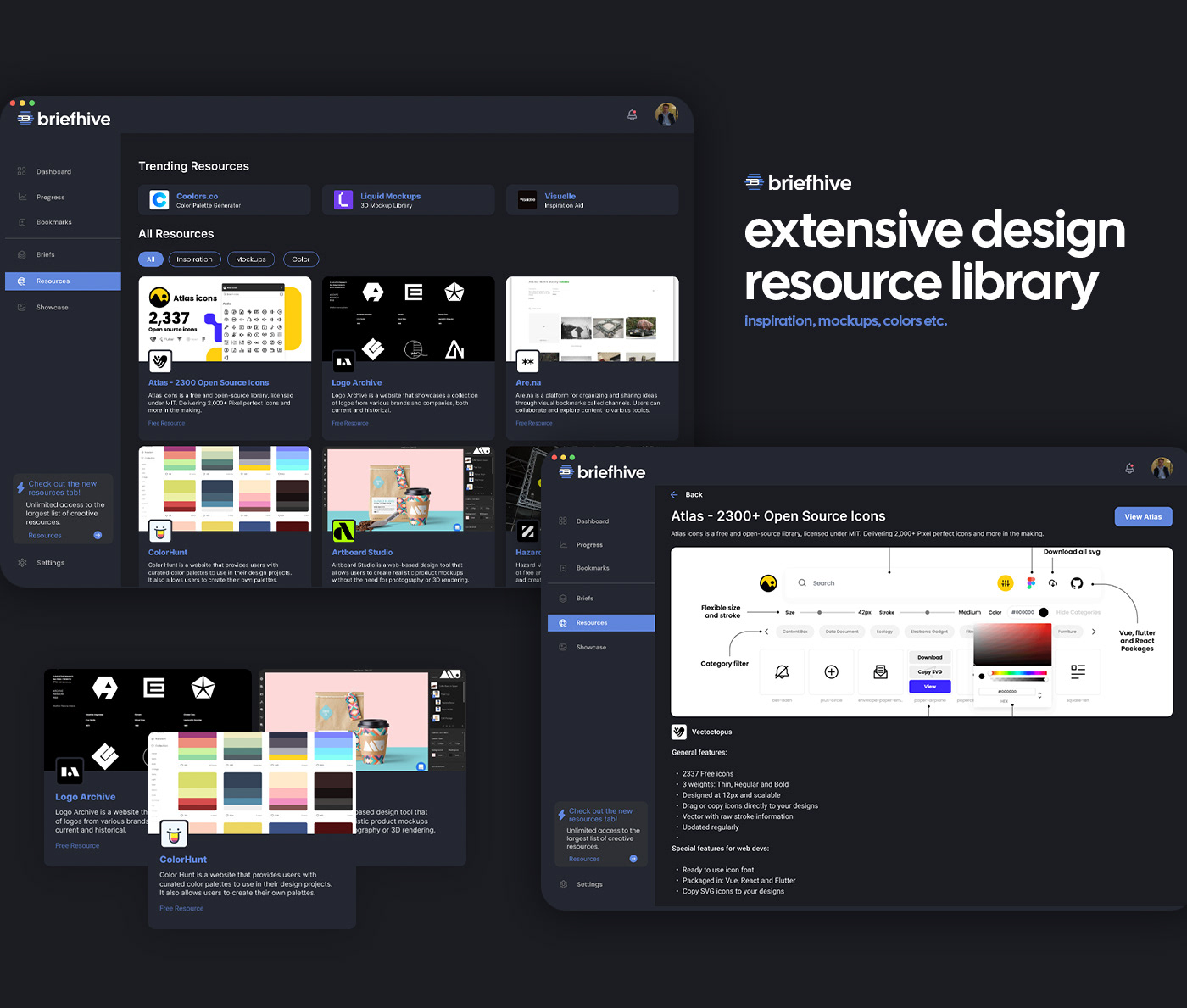Click promo arrow circle in resources list window

(98, 535)
